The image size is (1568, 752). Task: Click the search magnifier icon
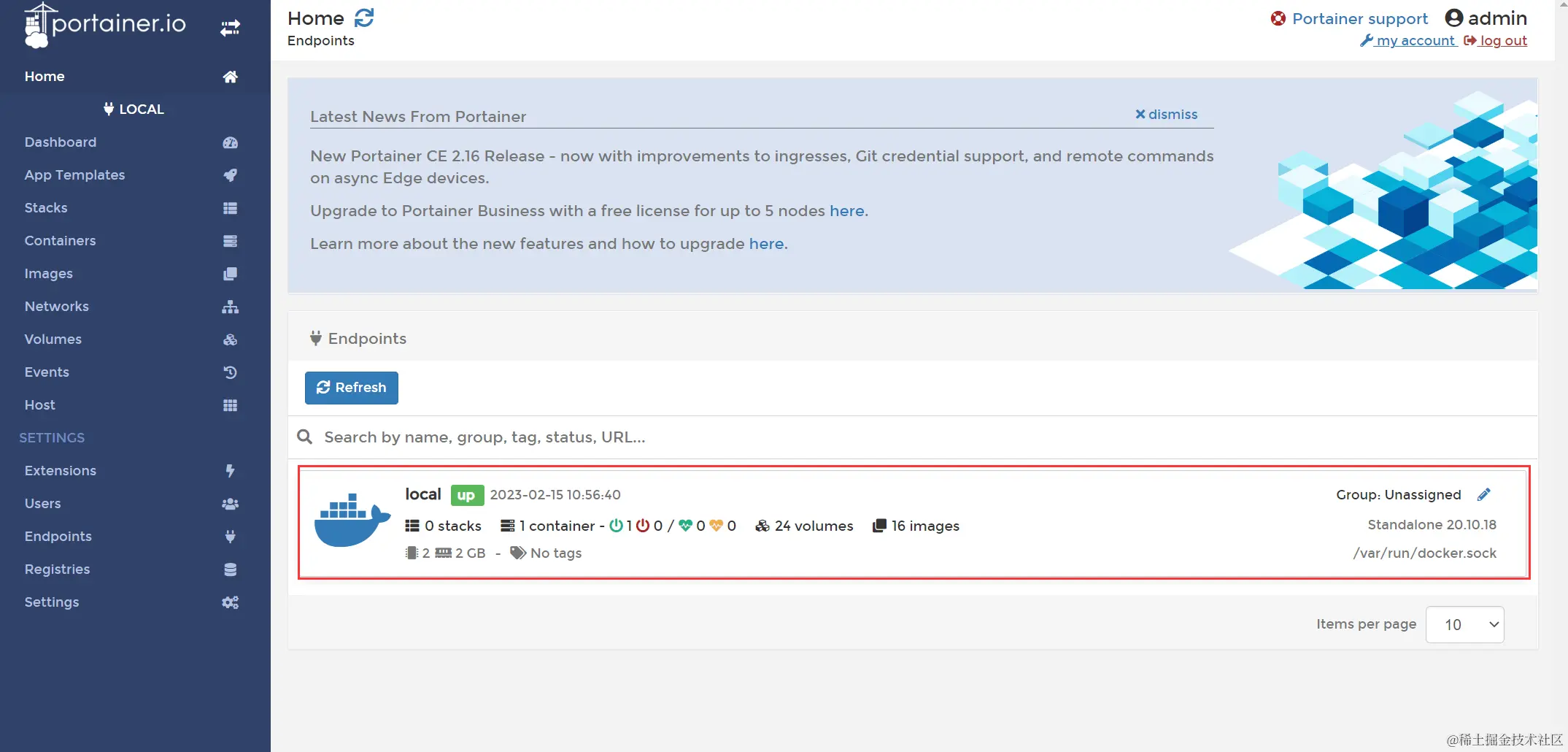coord(305,437)
